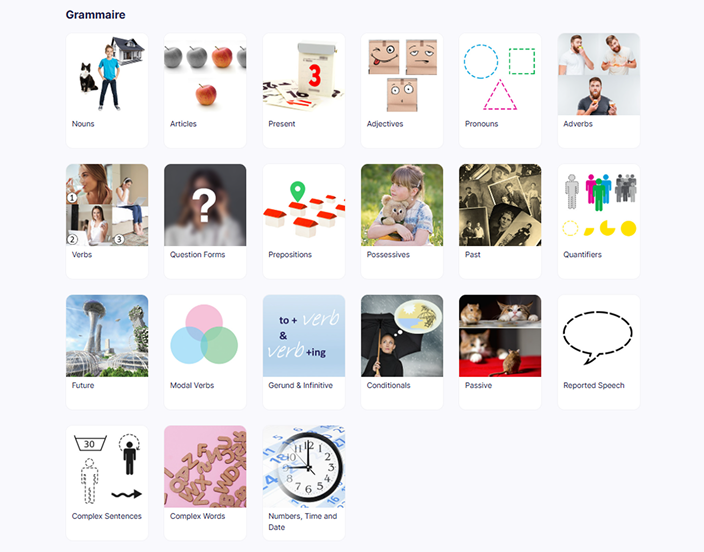Open Prepositions card with map pin
The image size is (704, 552).
click(x=304, y=221)
